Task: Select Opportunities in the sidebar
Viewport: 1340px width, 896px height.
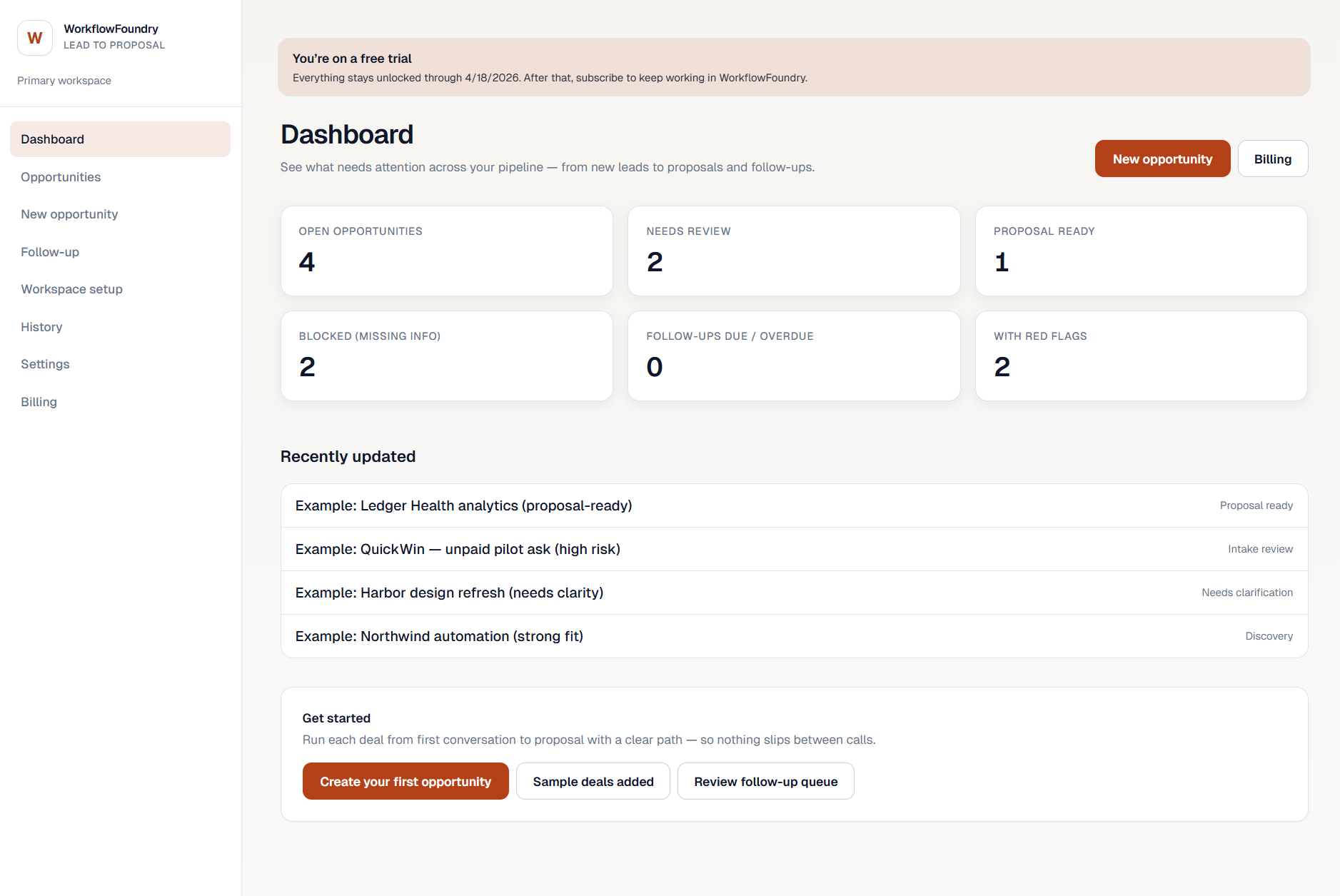Action: (x=61, y=176)
